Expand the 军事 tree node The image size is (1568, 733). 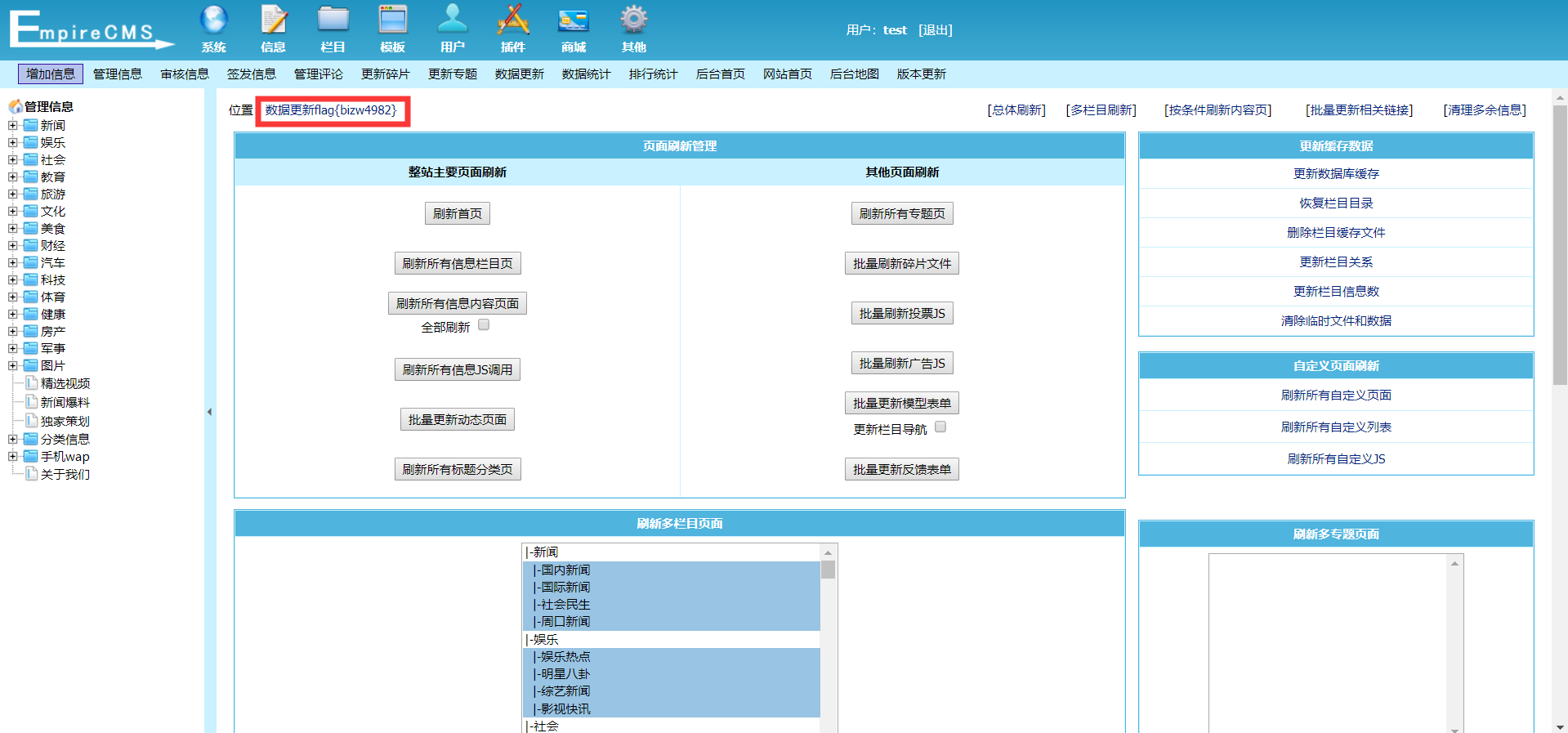(12, 348)
